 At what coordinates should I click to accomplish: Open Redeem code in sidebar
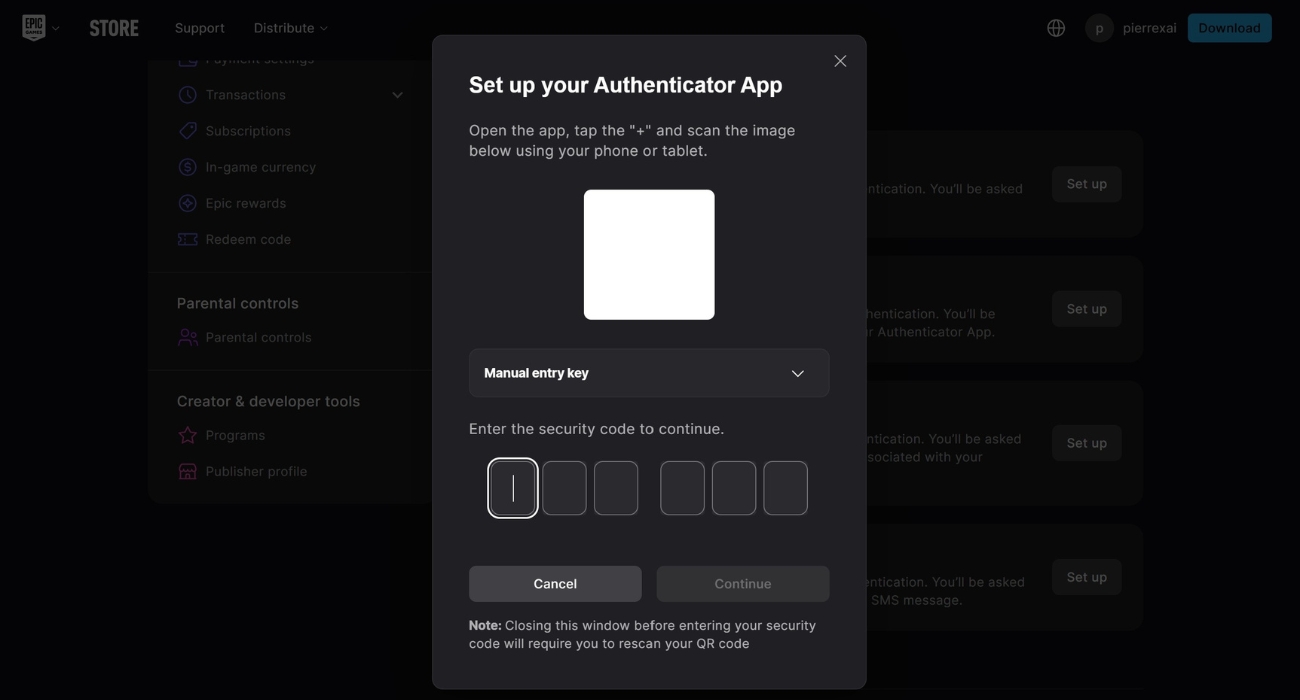(248, 239)
